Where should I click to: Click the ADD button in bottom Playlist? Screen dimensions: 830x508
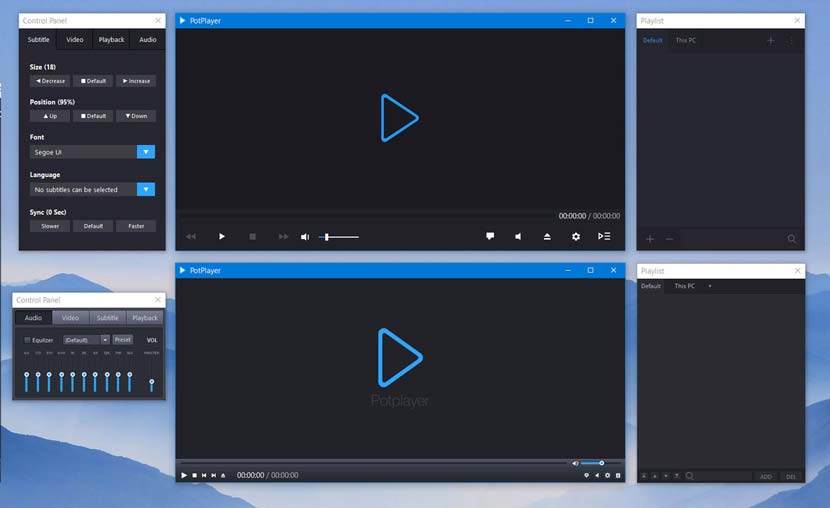[x=765, y=476]
